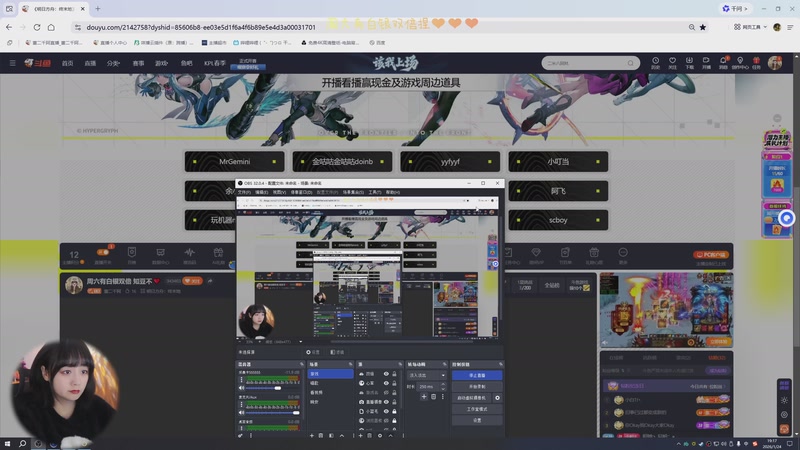Open OBS 编辑 (Edit) menu
Screen dimensions: 800x450
click(262, 192)
